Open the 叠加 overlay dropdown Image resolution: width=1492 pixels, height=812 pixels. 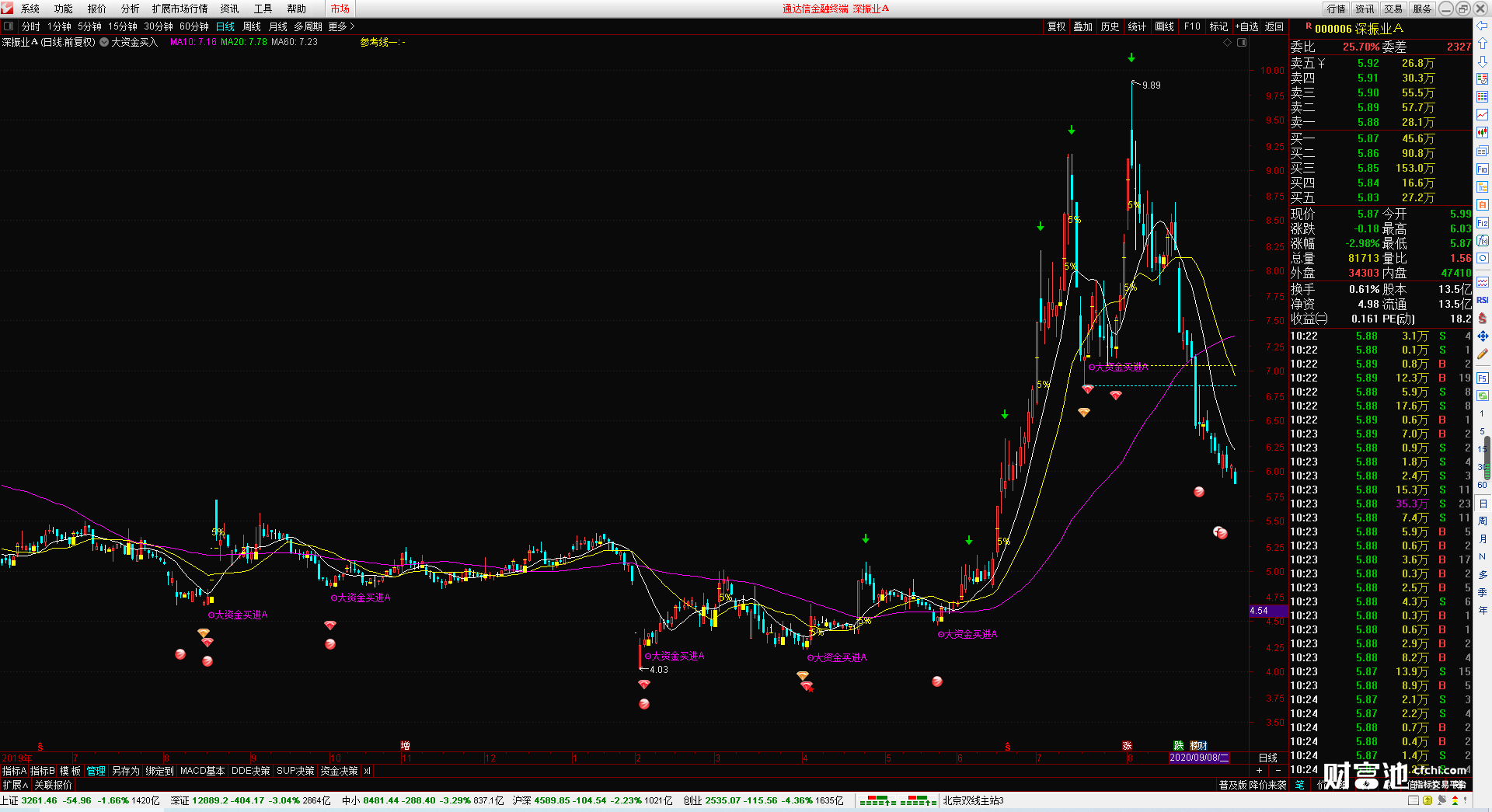(x=1083, y=26)
